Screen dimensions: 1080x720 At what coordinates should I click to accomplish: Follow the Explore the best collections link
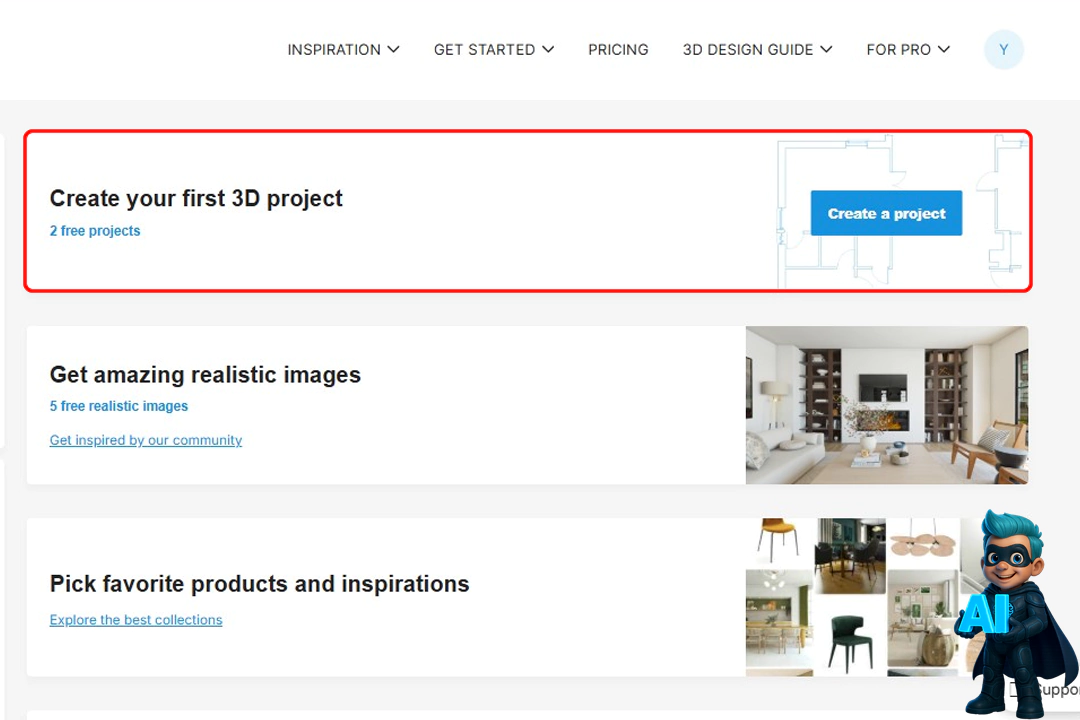(136, 620)
